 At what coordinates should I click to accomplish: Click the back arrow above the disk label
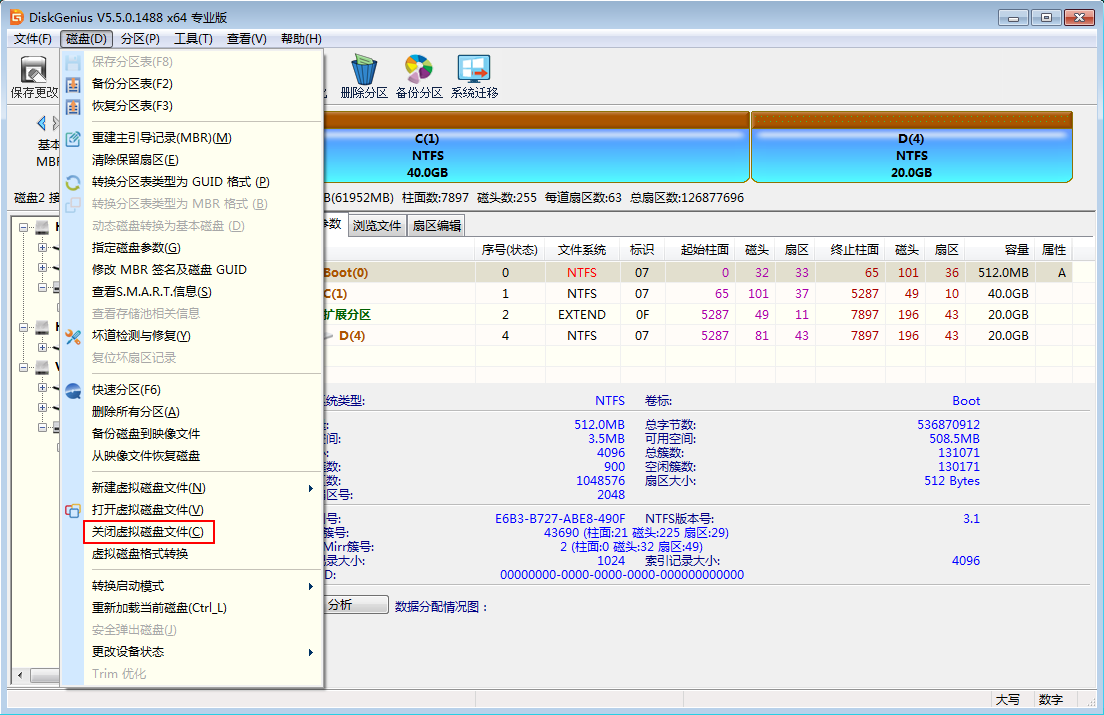tap(42, 123)
